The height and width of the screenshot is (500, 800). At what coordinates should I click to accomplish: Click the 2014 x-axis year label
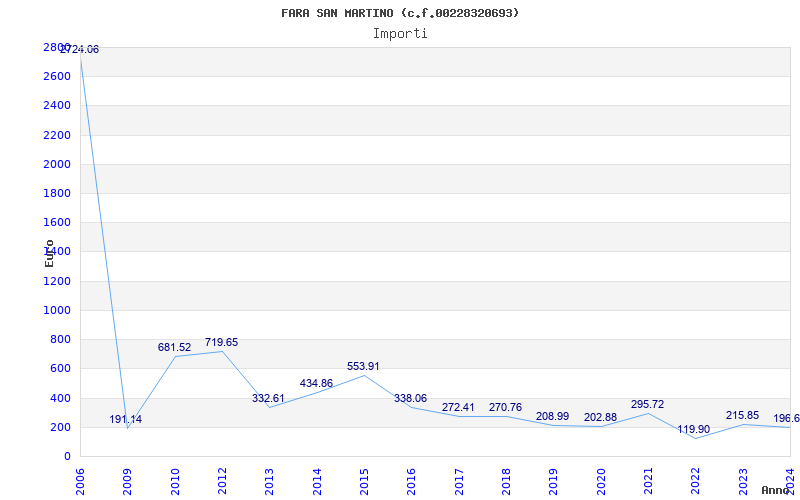[x=317, y=481]
